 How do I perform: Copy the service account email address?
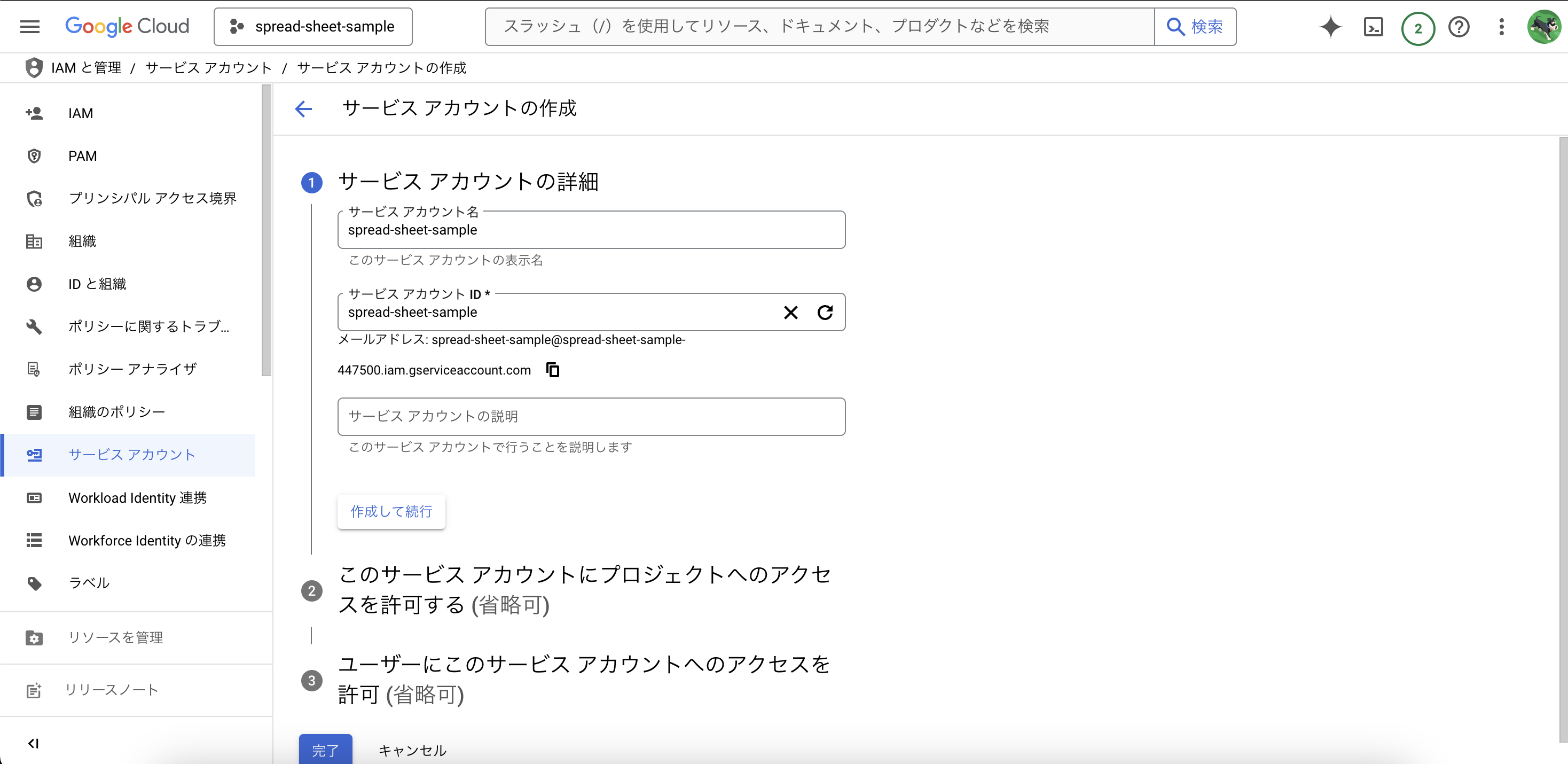tap(553, 370)
